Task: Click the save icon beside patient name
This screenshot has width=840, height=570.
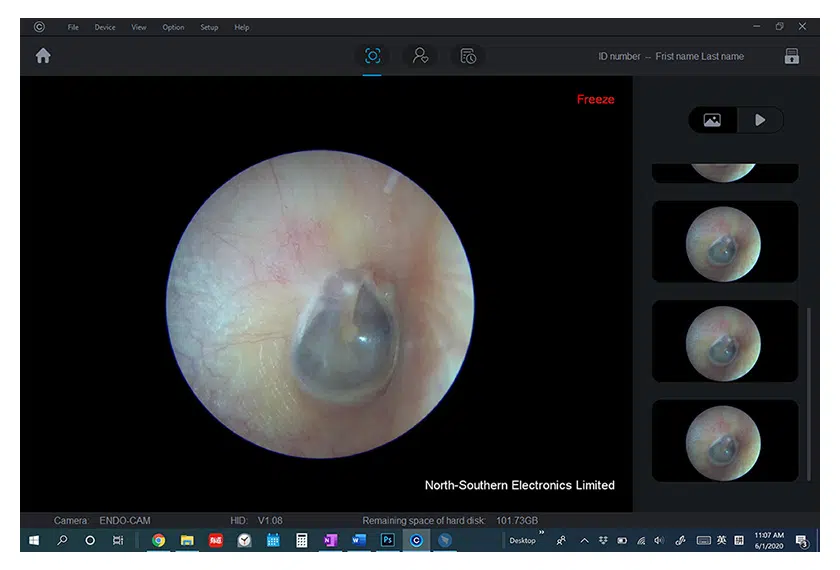Action: tap(791, 57)
